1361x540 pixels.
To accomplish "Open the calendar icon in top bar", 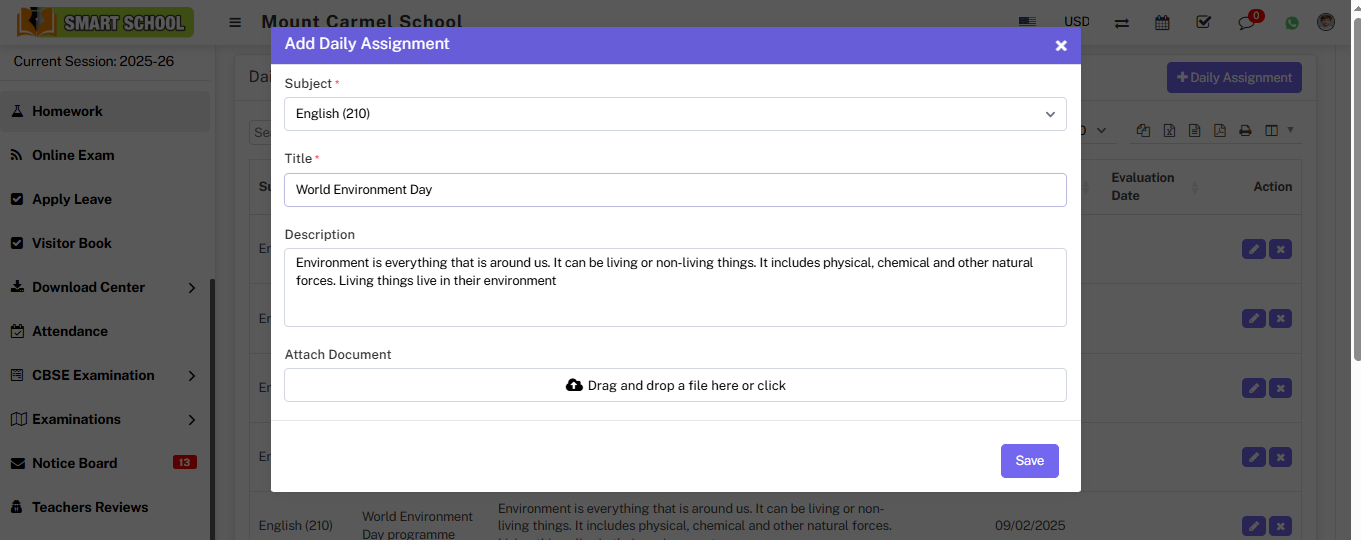I will pyautogui.click(x=1162, y=22).
